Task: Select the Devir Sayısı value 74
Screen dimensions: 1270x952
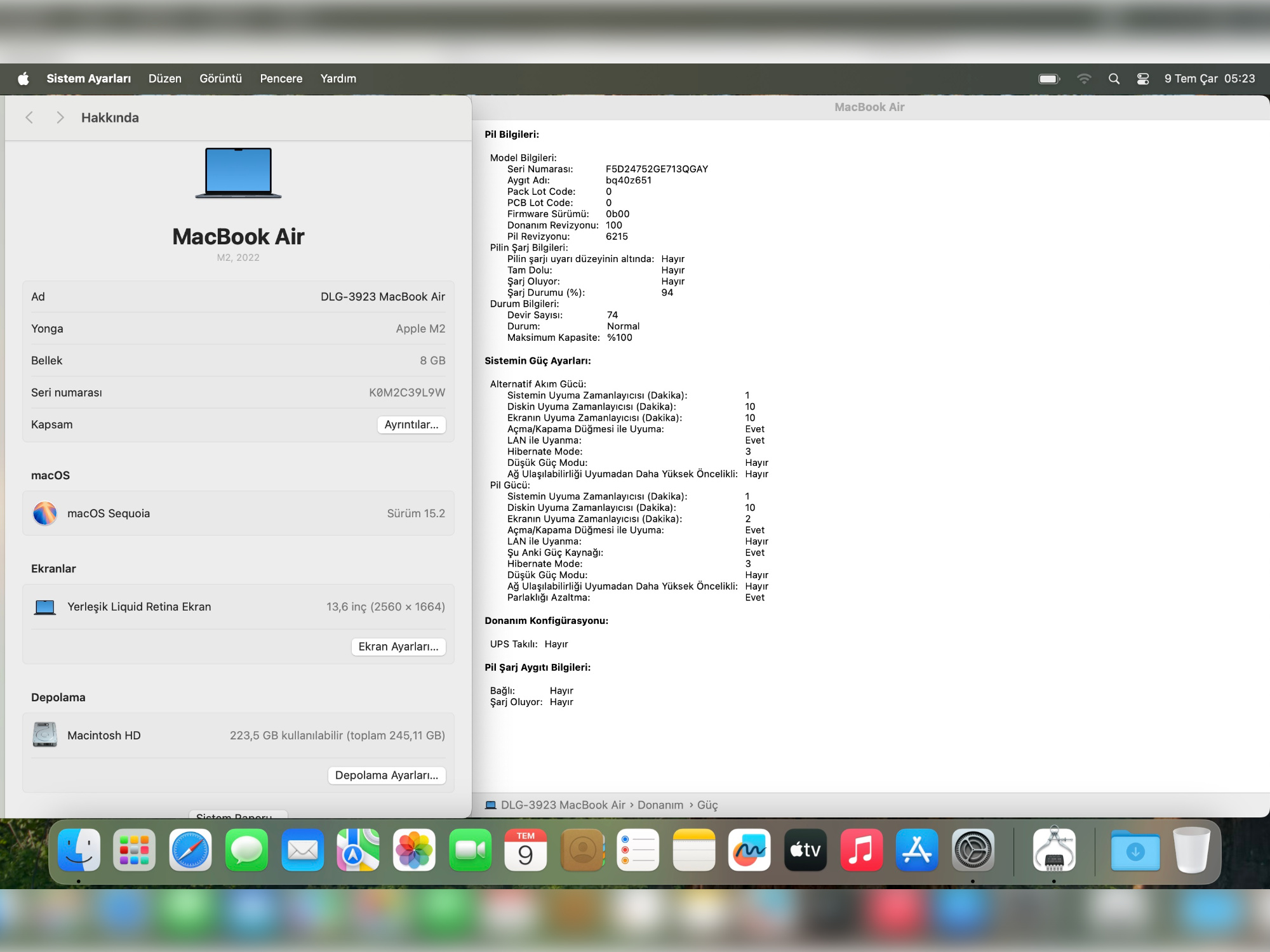Action: pyautogui.click(x=612, y=315)
